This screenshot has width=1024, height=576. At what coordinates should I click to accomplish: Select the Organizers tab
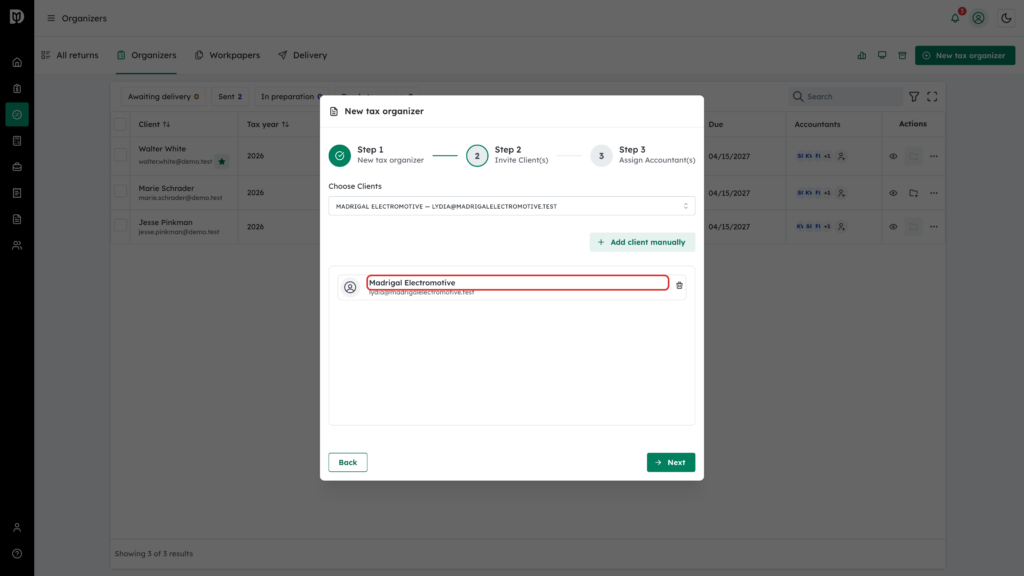pos(146,56)
